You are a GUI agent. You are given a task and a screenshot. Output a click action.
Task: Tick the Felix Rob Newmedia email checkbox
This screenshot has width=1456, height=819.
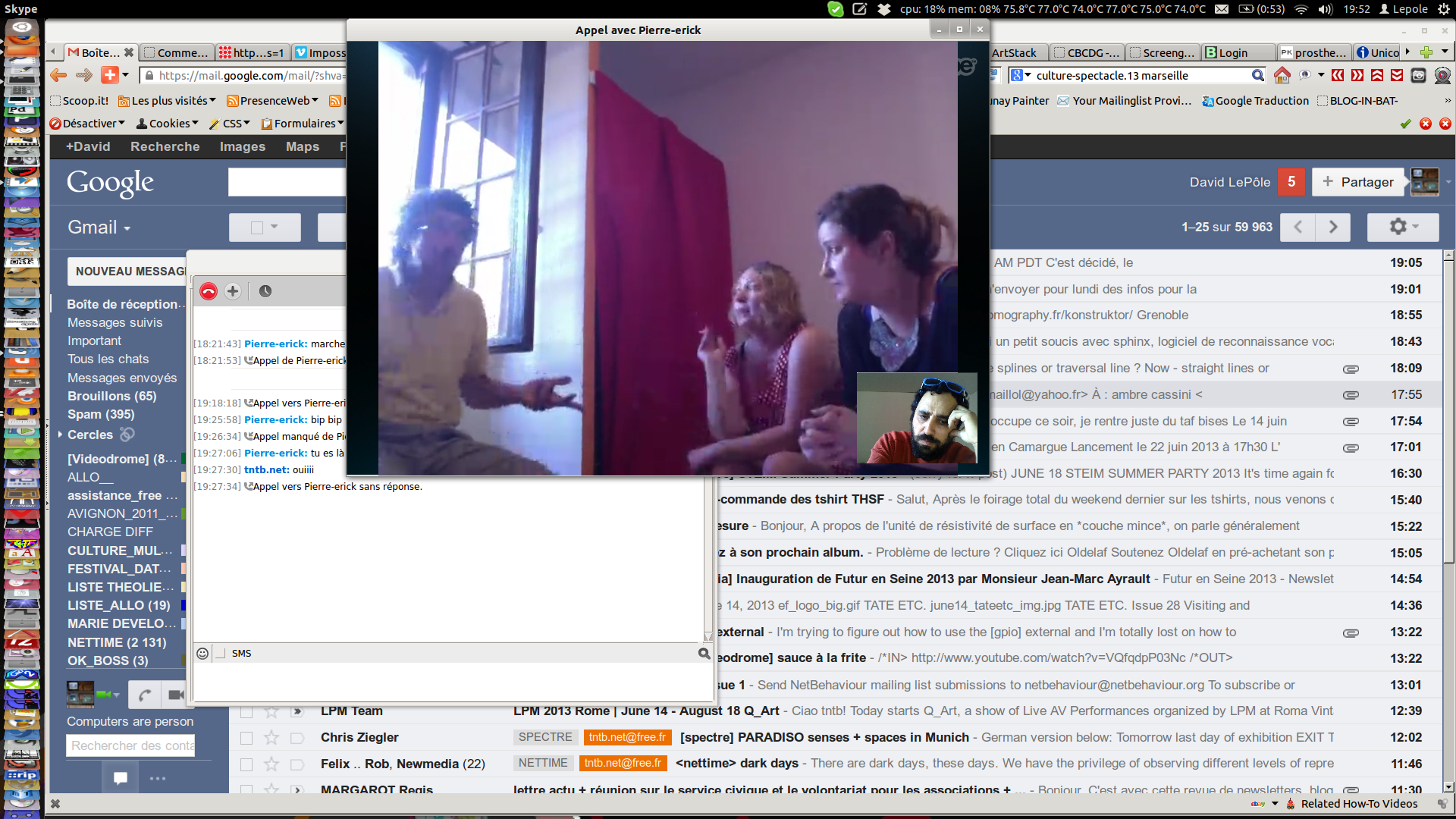246,764
